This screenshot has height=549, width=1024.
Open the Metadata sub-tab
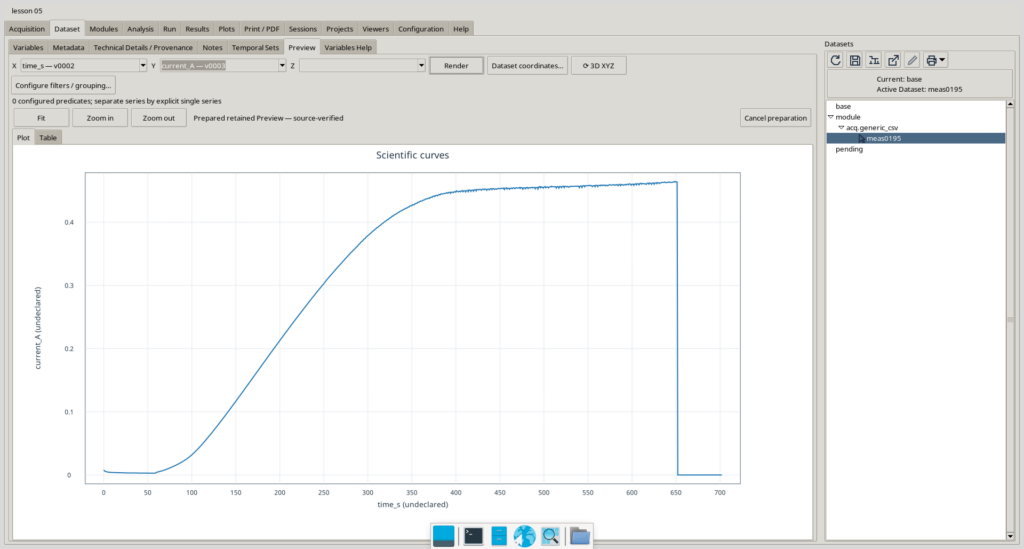pos(69,48)
